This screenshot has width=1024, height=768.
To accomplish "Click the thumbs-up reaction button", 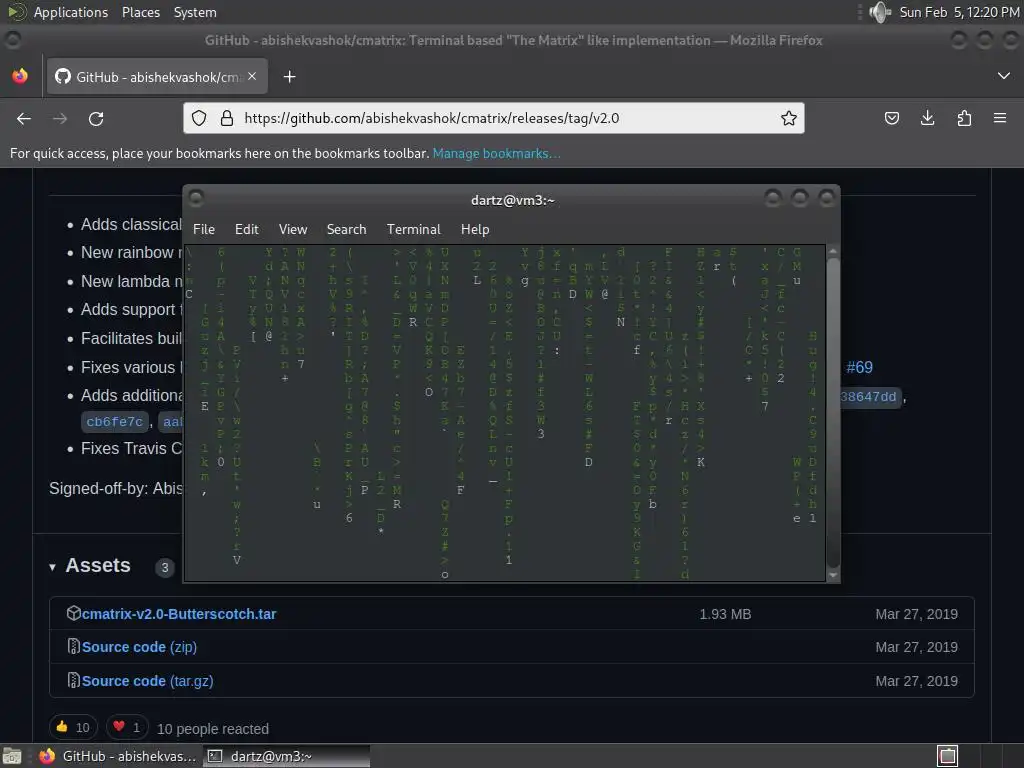I will [73, 728].
